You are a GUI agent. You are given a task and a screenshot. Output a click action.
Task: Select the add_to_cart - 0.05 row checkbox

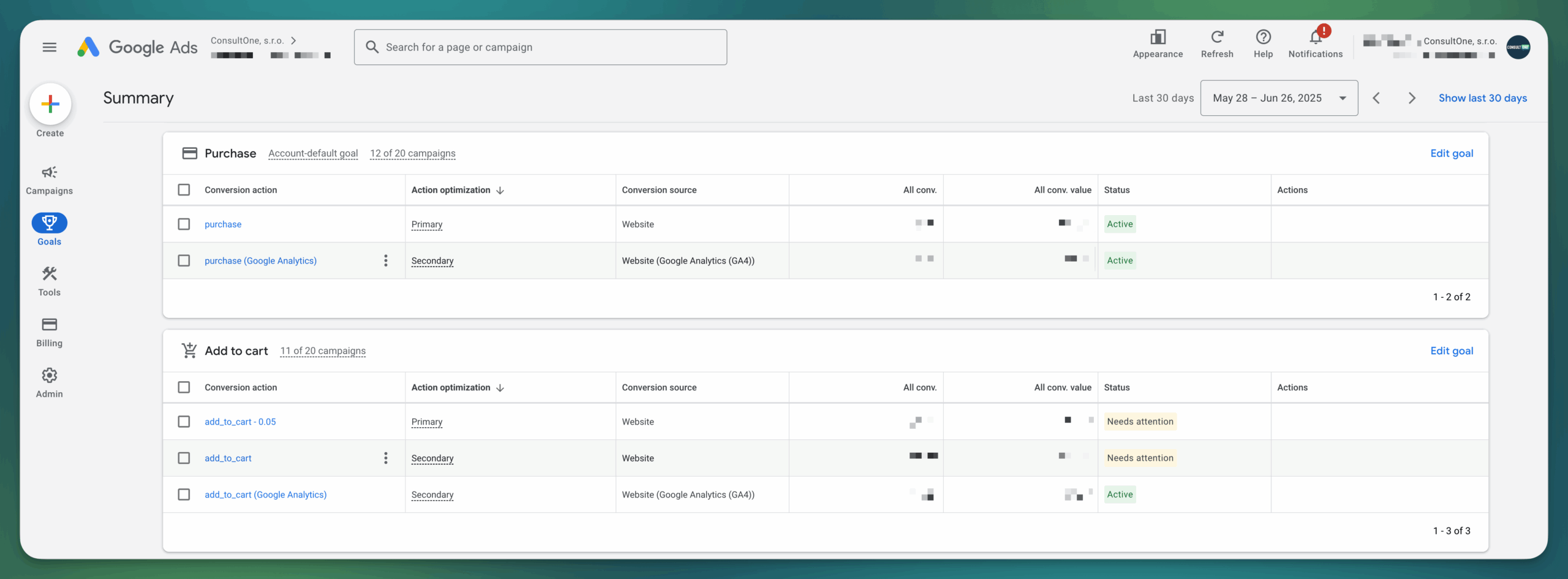pyautogui.click(x=184, y=422)
